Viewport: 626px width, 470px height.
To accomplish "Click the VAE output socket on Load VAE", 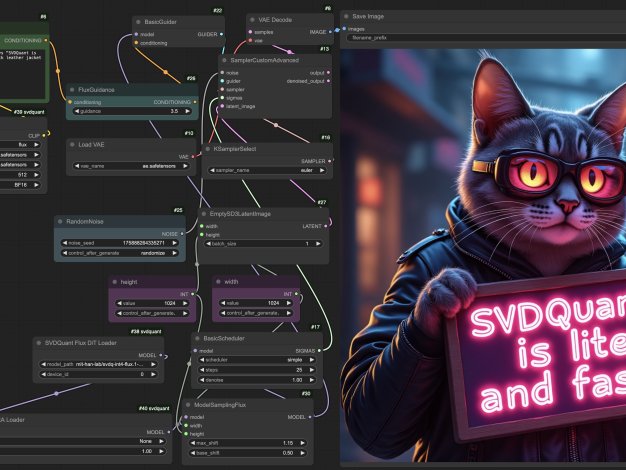I will (193, 157).
